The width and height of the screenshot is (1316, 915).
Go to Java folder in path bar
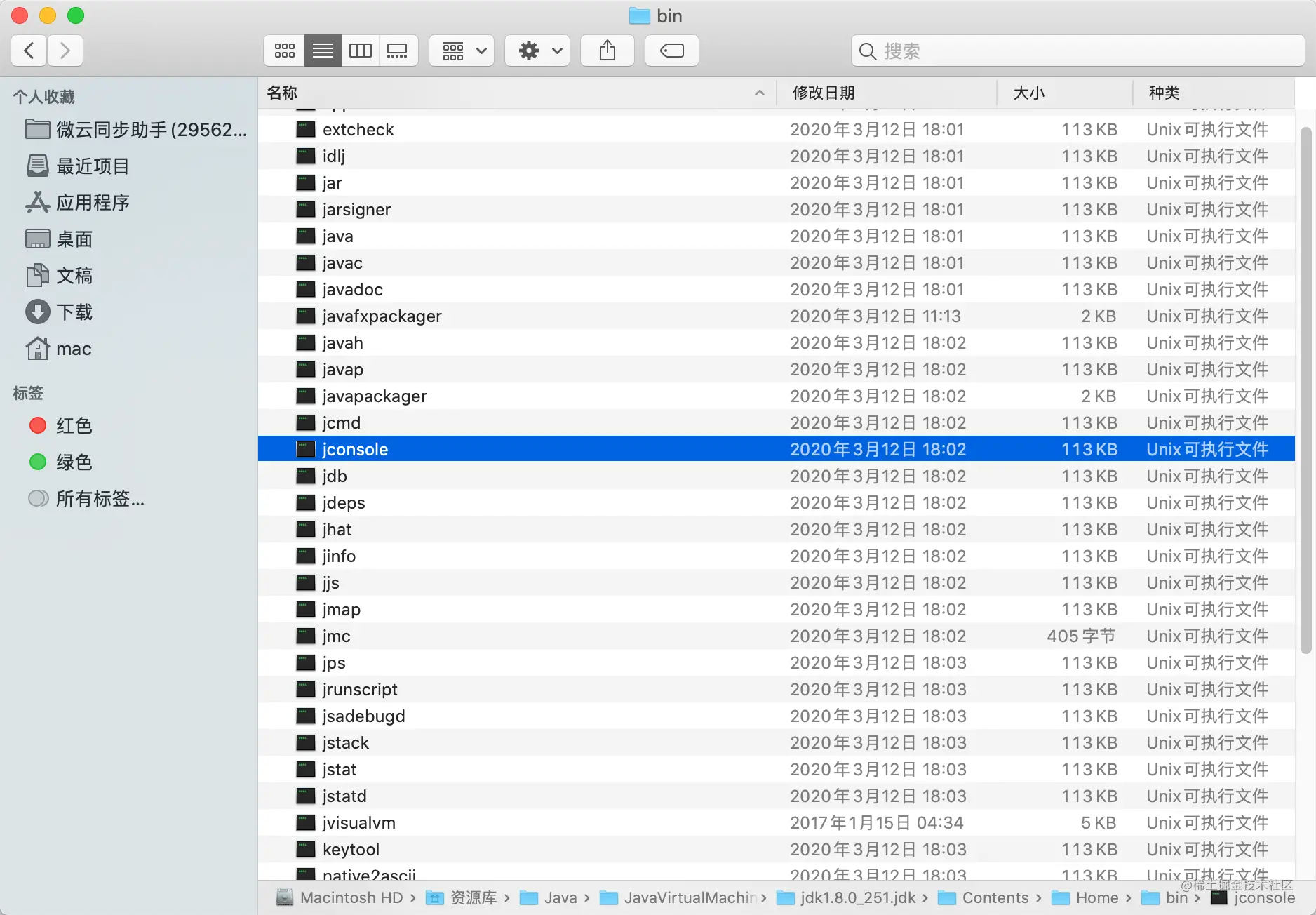coord(549,898)
